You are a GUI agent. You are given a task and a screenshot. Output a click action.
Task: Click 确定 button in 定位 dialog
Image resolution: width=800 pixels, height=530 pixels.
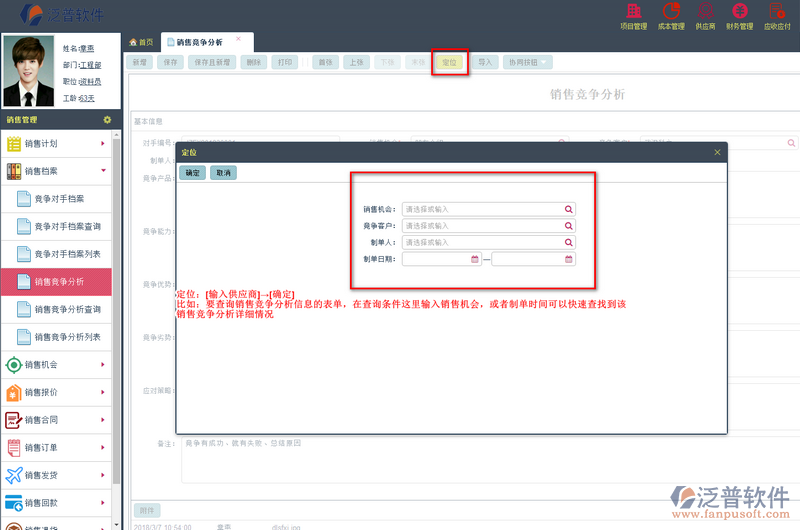pyautogui.click(x=193, y=173)
